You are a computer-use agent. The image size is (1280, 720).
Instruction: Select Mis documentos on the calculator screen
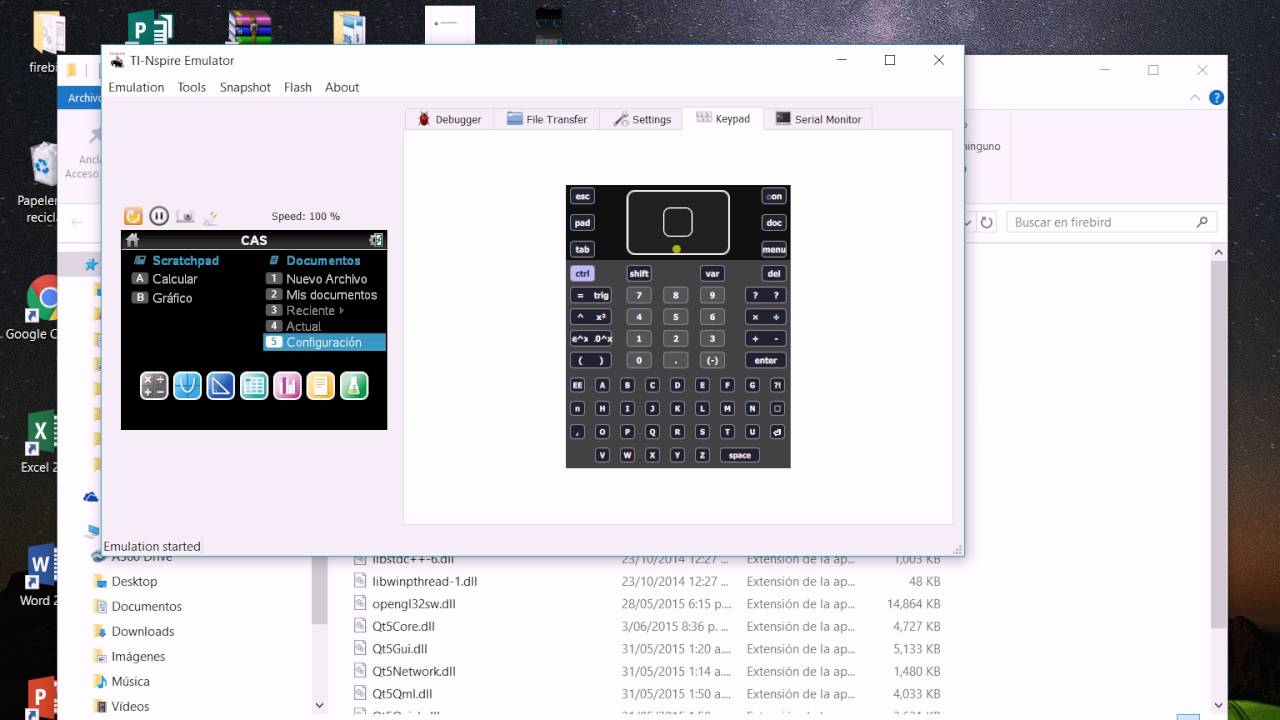pos(325,295)
